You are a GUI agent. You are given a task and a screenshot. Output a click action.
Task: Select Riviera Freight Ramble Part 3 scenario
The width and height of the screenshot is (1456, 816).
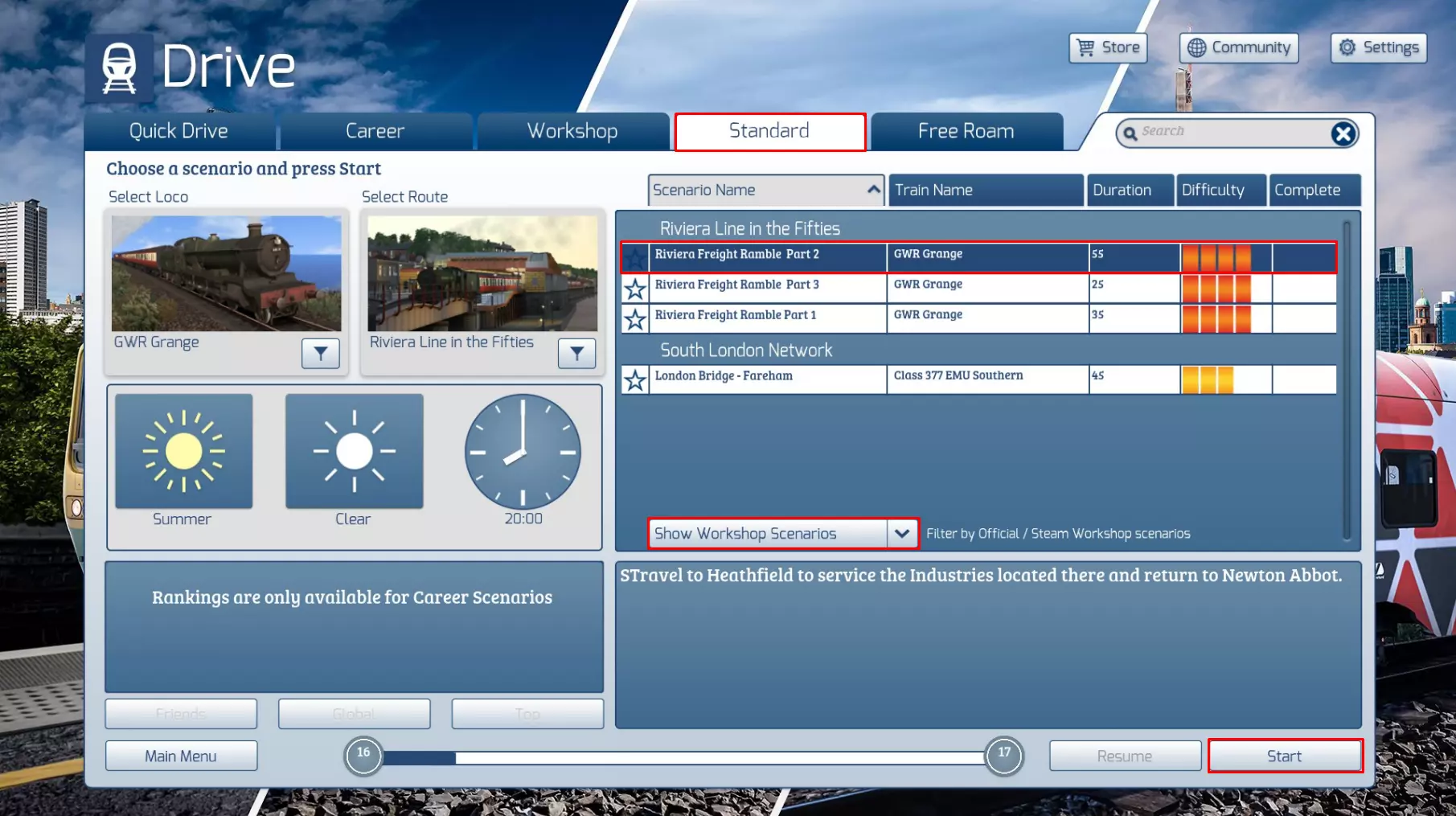coord(978,289)
